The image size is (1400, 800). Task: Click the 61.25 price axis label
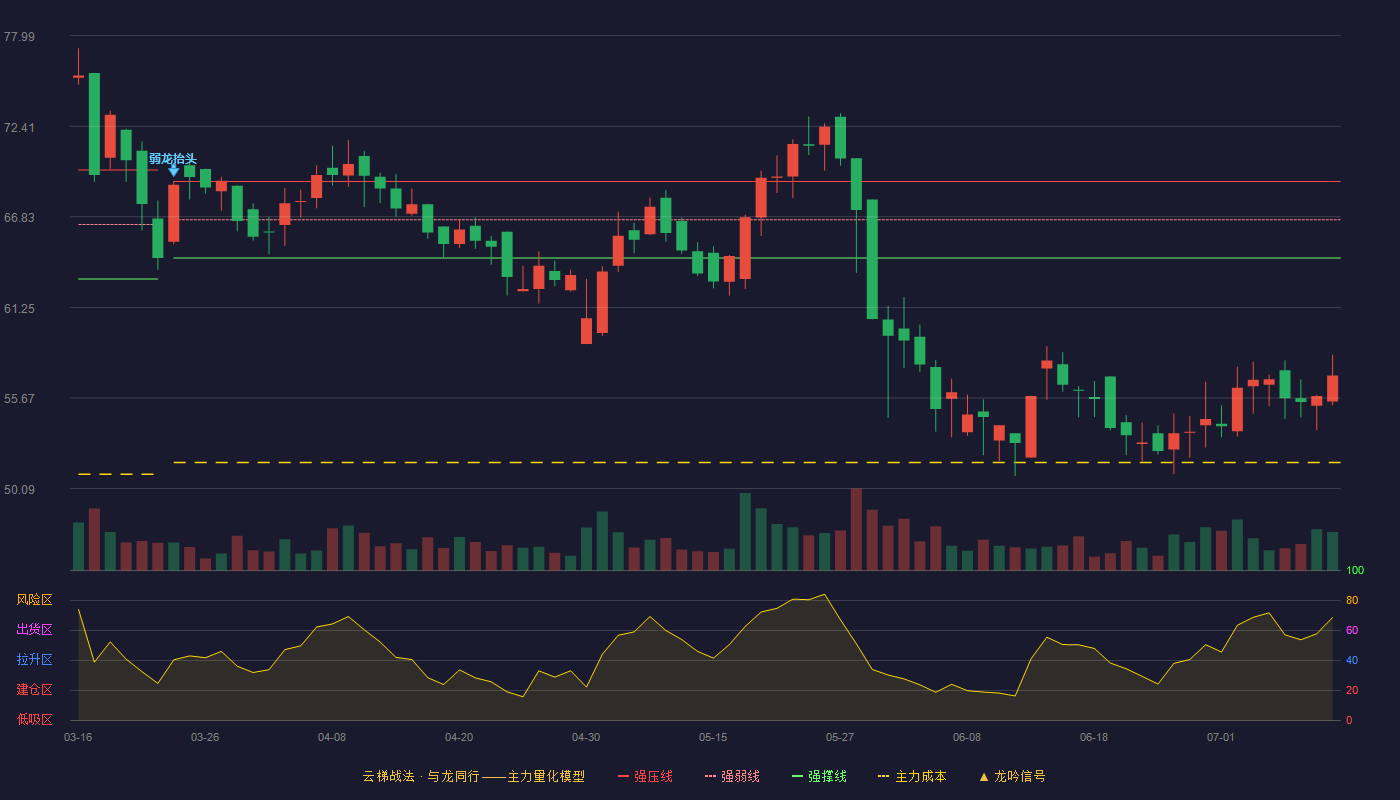(x=19, y=309)
